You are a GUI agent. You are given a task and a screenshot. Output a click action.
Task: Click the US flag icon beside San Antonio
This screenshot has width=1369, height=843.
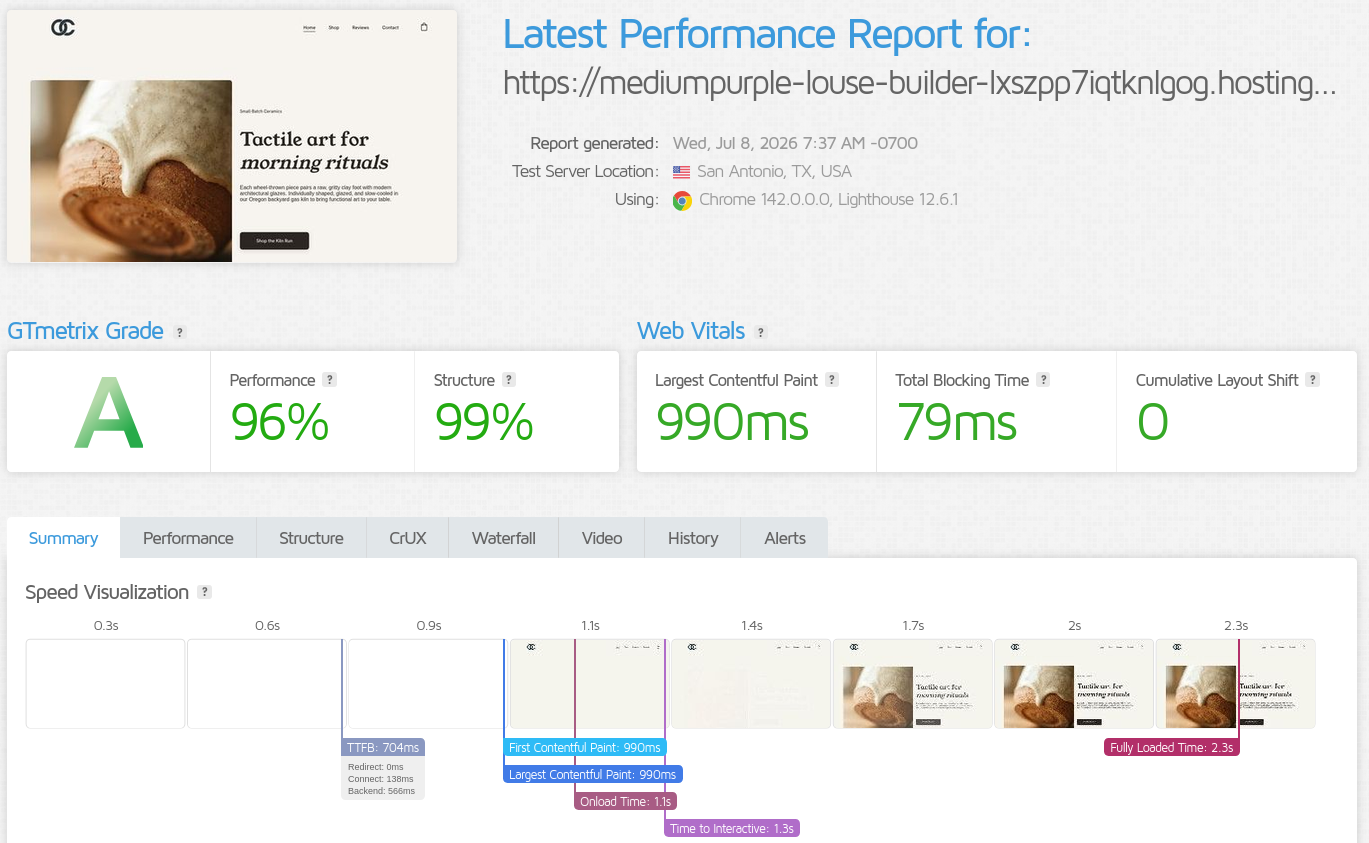click(682, 172)
